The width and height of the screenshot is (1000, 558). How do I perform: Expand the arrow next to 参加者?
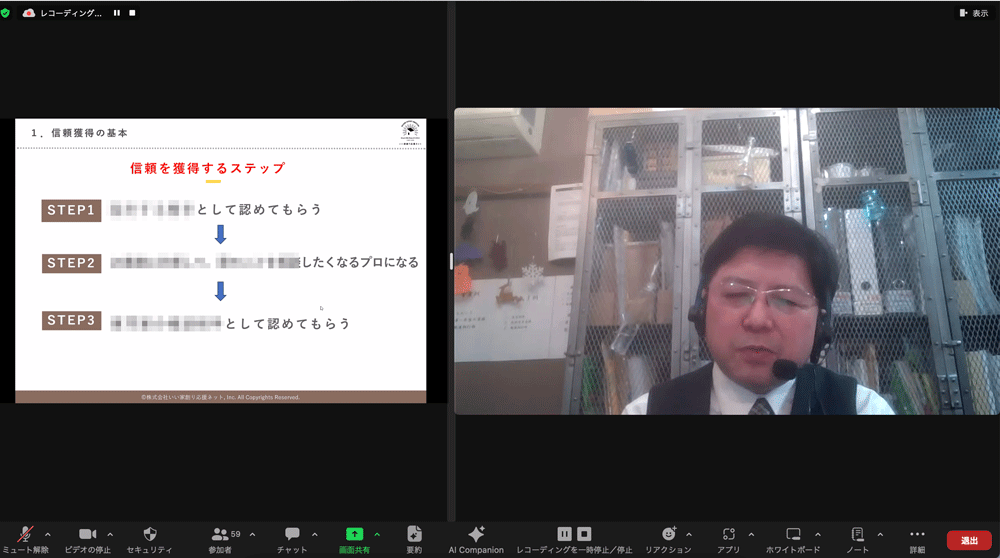[252, 534]
